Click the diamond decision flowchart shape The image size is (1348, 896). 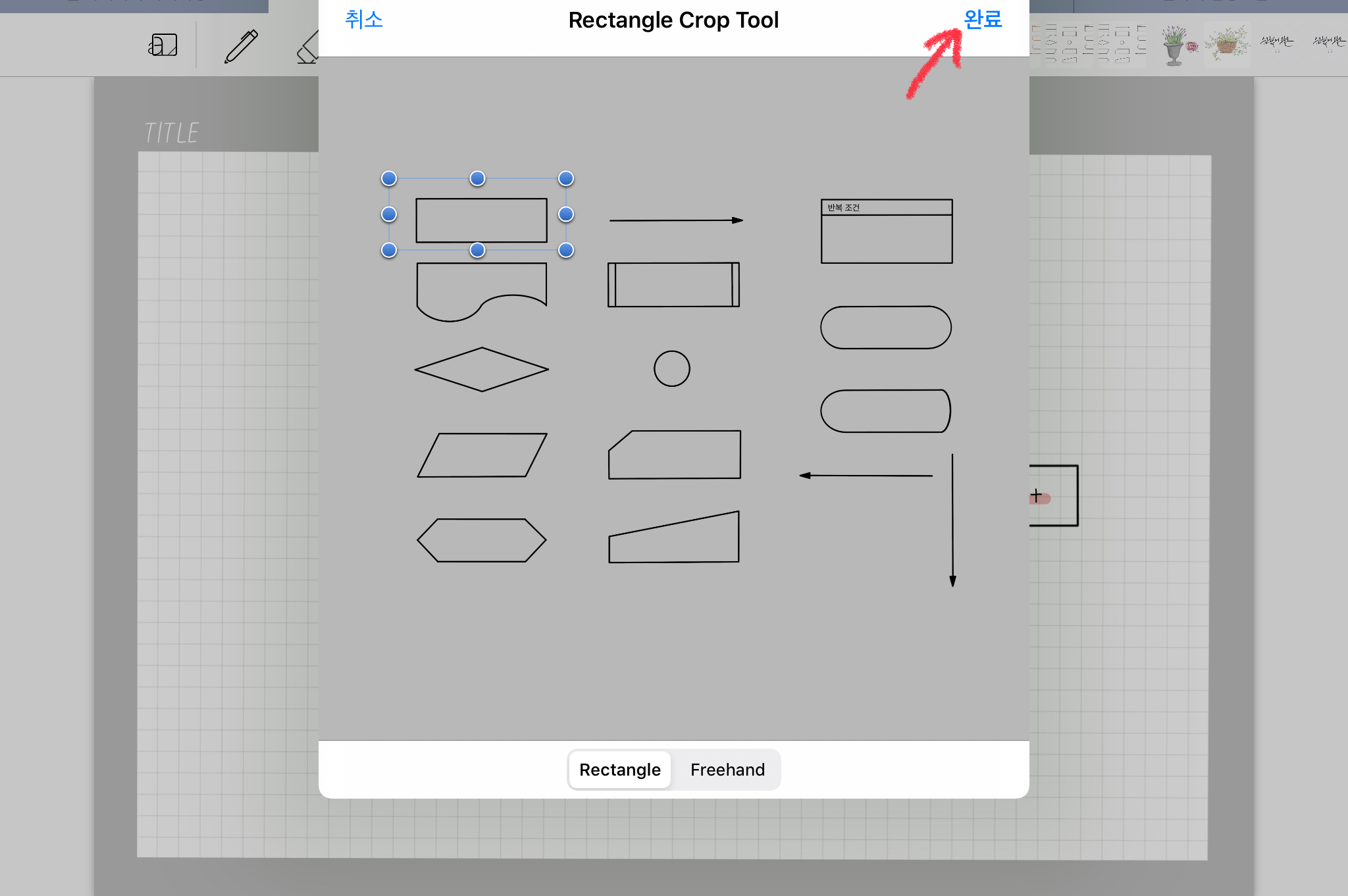pyautogui.click(x=481, y=369)
